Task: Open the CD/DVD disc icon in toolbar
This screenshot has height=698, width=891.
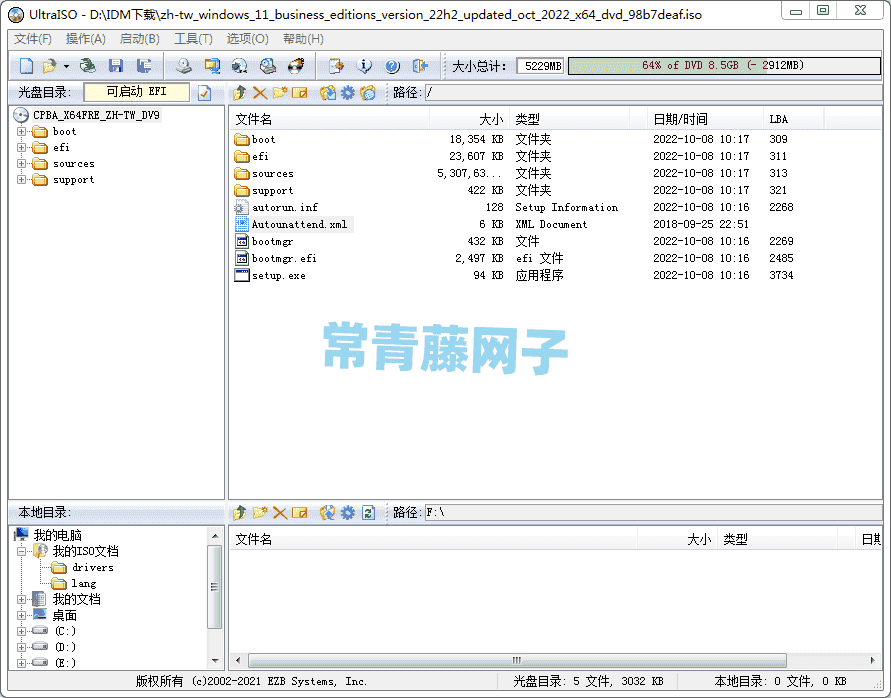Action: point(88,66)
